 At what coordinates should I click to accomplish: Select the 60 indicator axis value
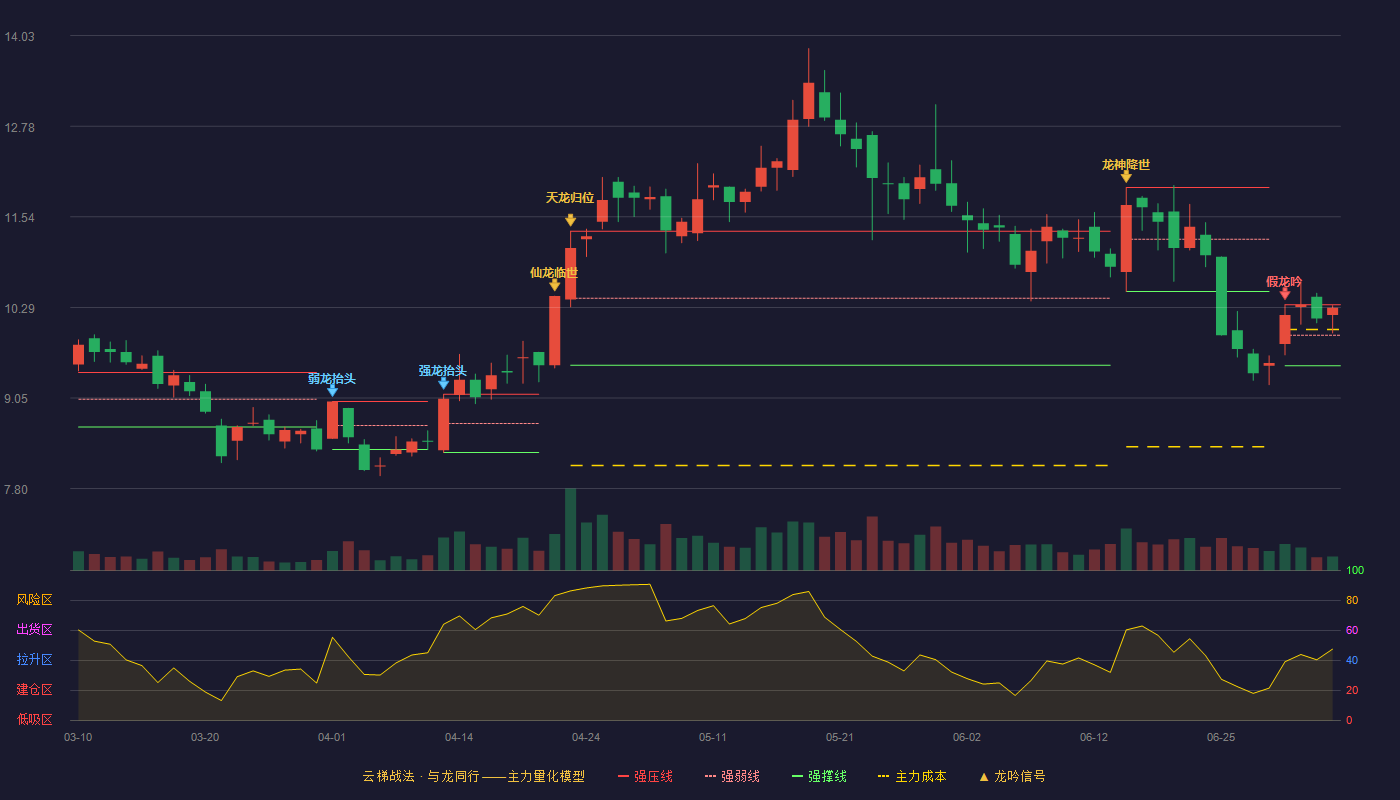(x=1352, y=631)
